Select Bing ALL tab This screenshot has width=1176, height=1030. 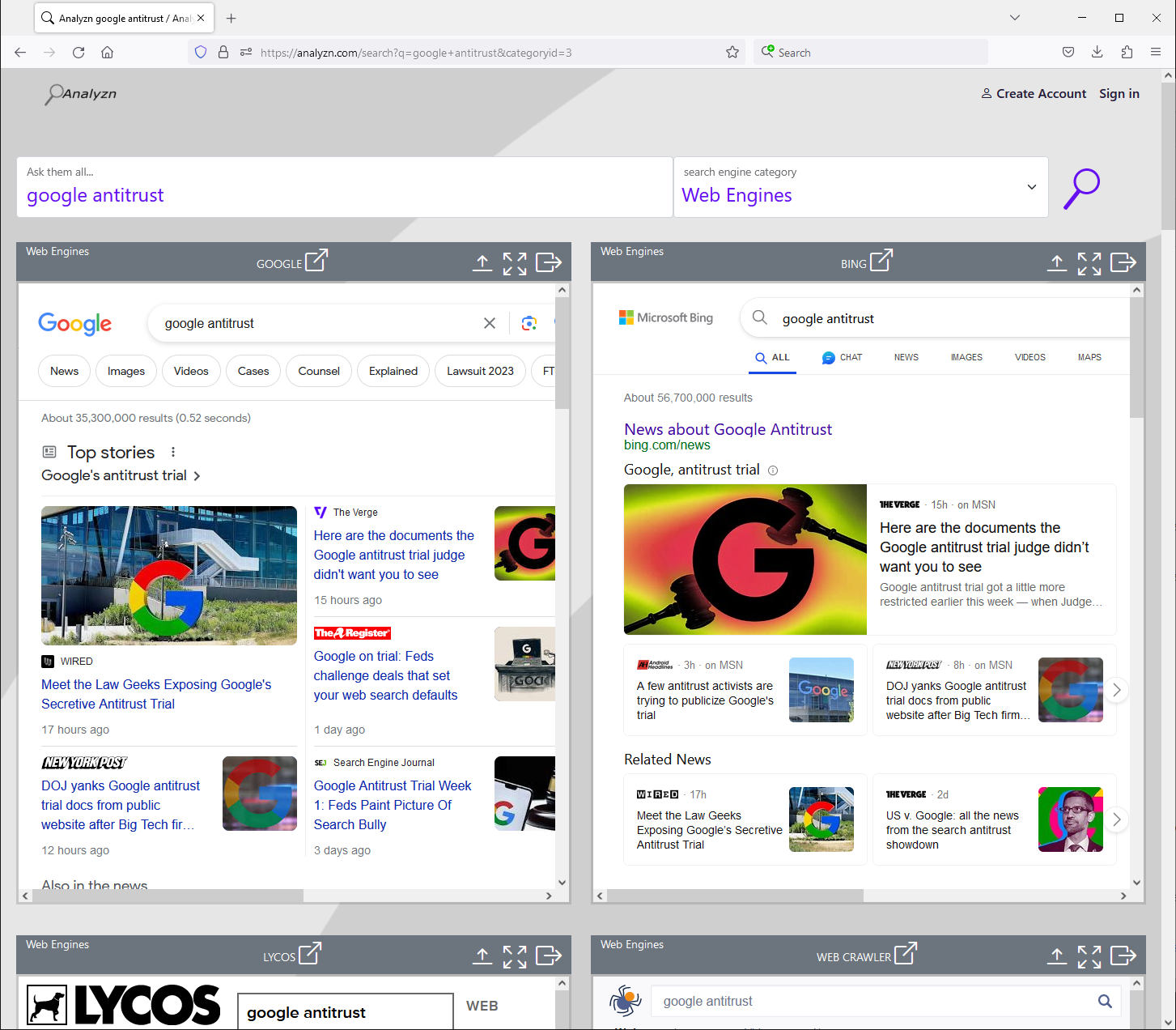pos(772,357)
